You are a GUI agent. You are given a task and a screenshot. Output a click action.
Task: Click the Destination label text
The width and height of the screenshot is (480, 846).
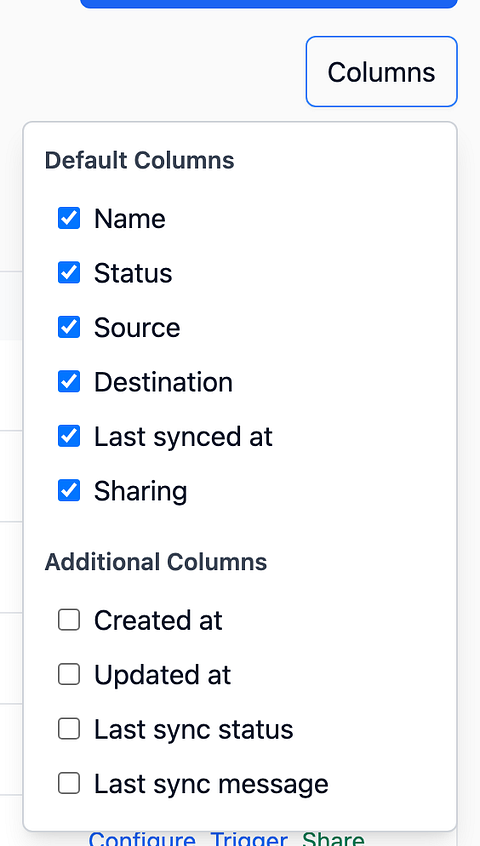163,382
